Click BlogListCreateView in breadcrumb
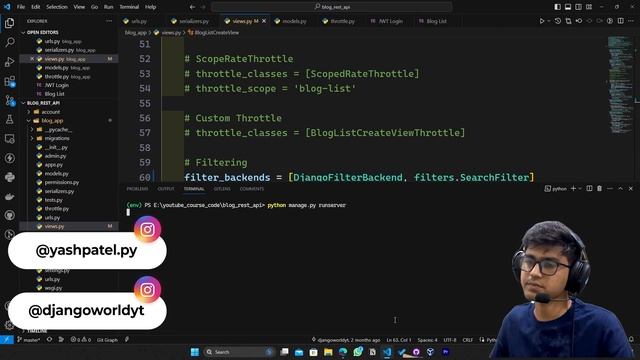The width and height of the screenshot is (640, 360). (216, 33)
